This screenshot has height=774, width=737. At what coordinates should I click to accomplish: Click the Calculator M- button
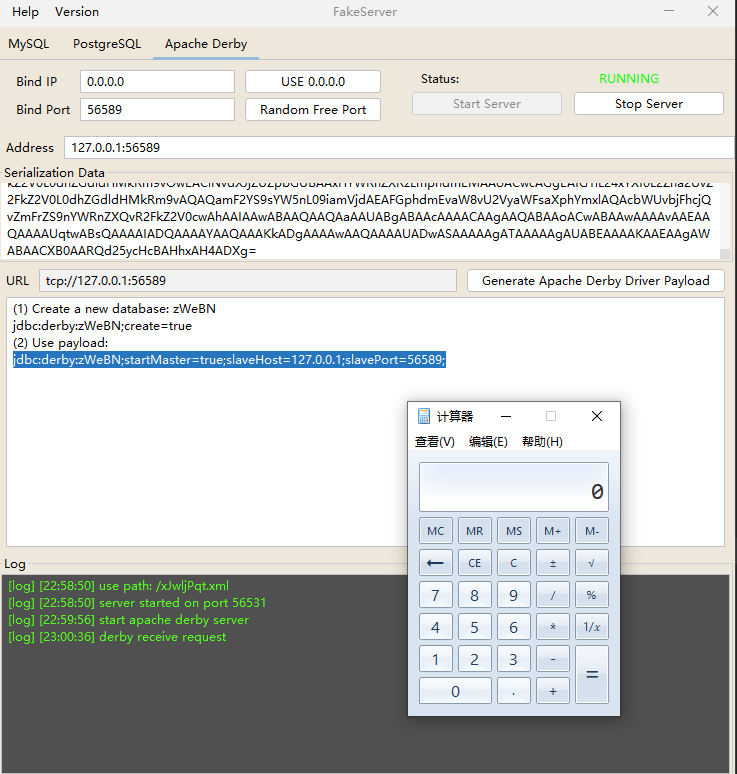592,531
